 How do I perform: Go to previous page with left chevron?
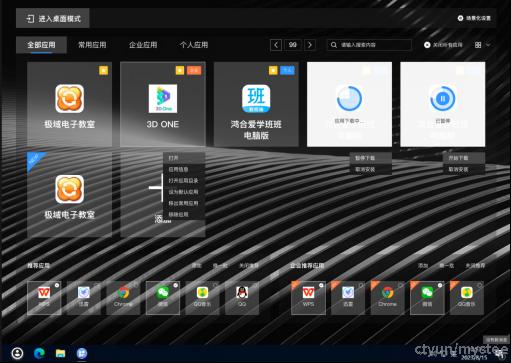pyautogui.click(x=276, y=45)
